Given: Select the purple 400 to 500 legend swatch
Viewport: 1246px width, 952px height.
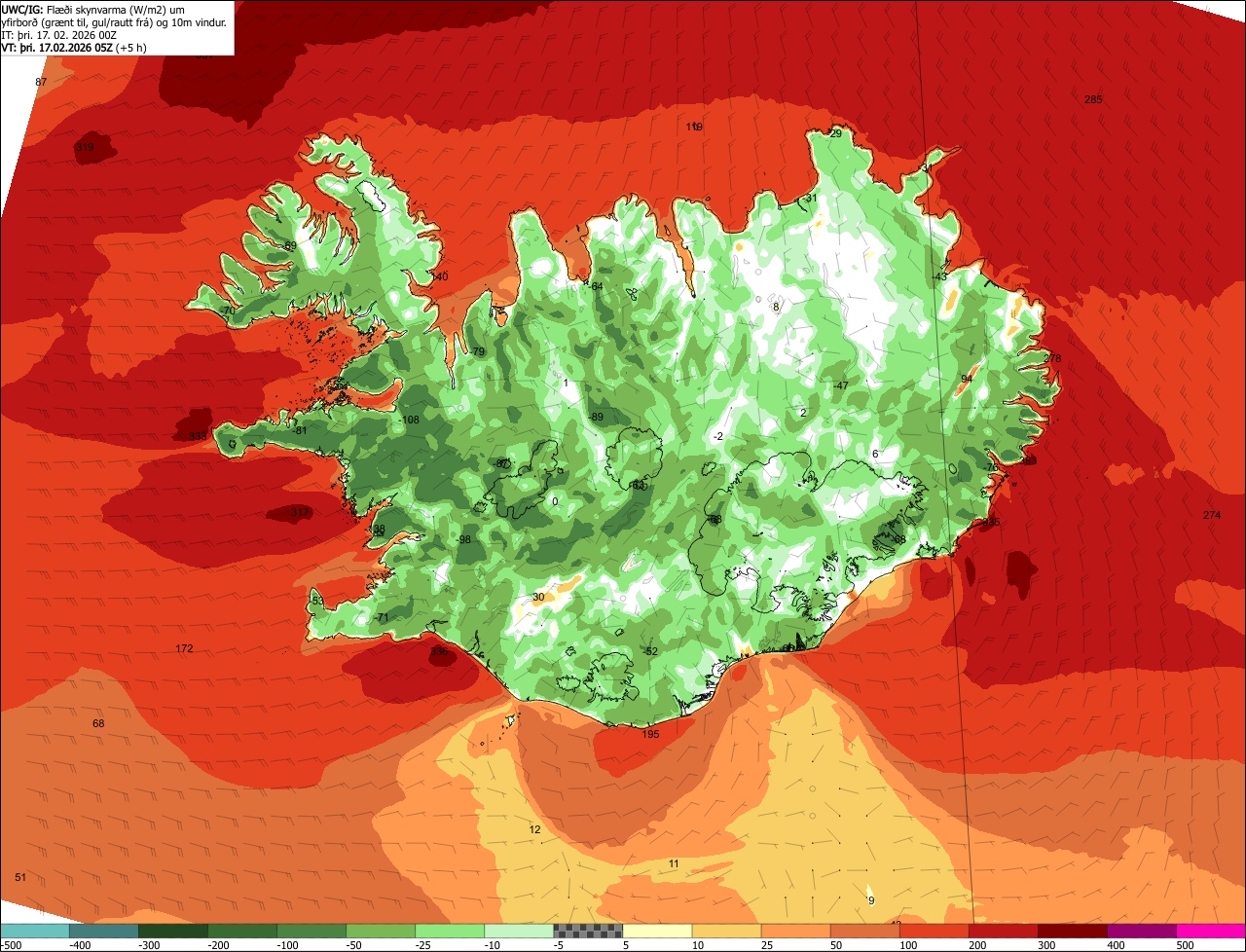Looking at the screenshot, I should point(1140,931).
